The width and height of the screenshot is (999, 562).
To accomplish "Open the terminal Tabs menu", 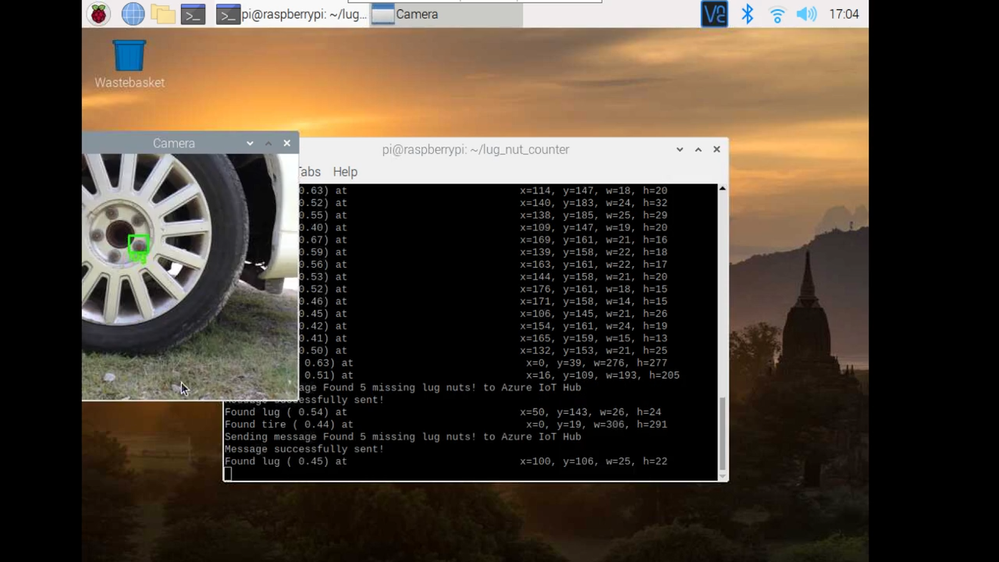I will [309, 172].
